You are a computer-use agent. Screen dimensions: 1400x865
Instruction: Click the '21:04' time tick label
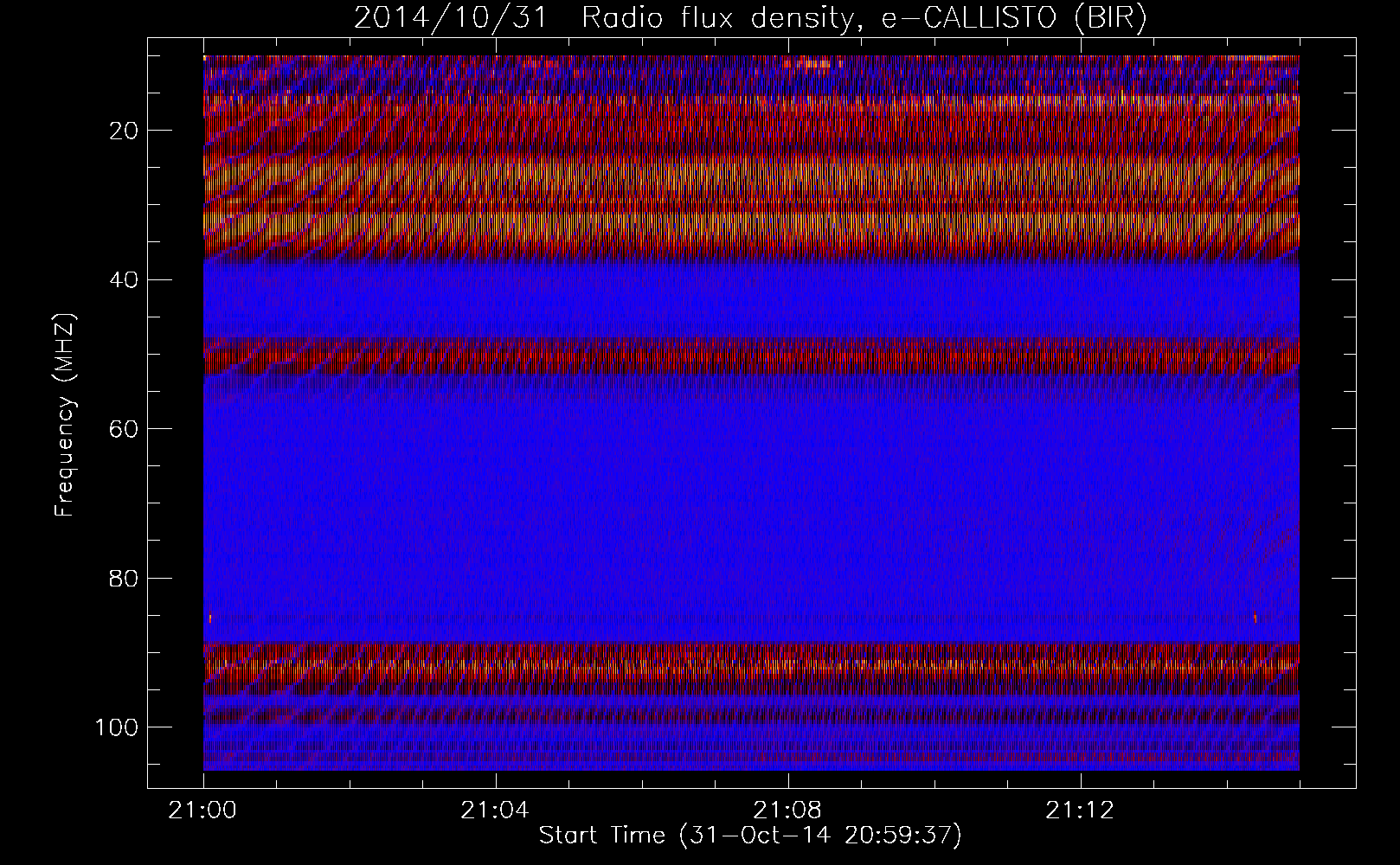point(495,811)
